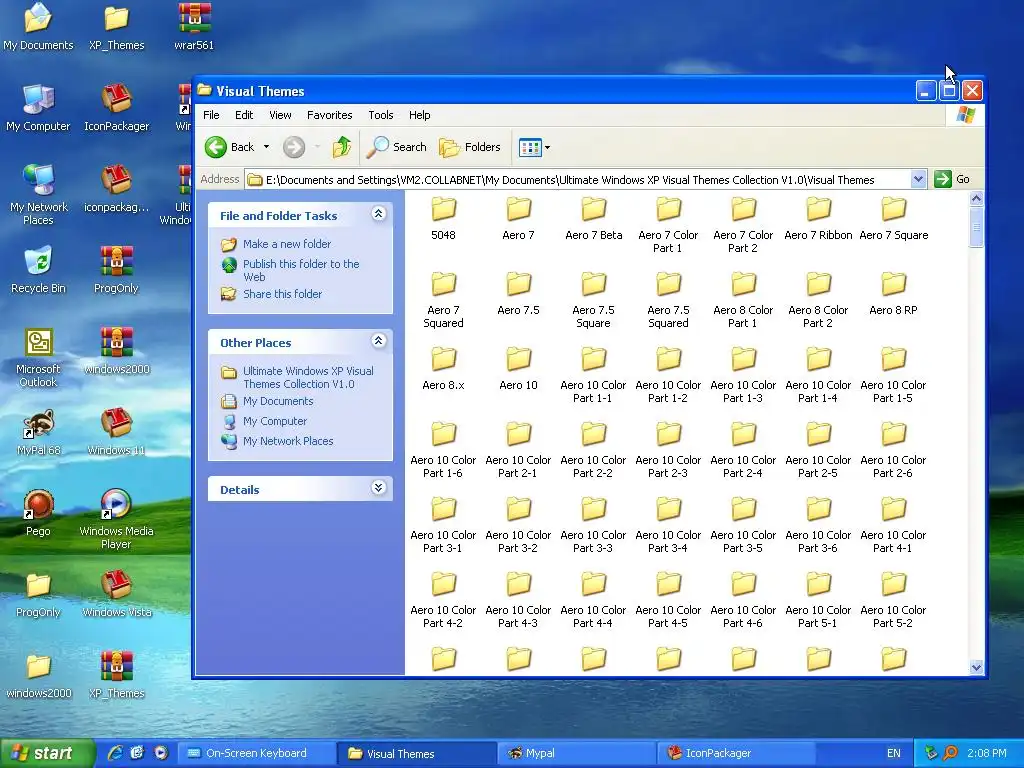Select Windows Media Player desktop shortcut
This screenshot has width=1024, height=768.
(116, 519)
